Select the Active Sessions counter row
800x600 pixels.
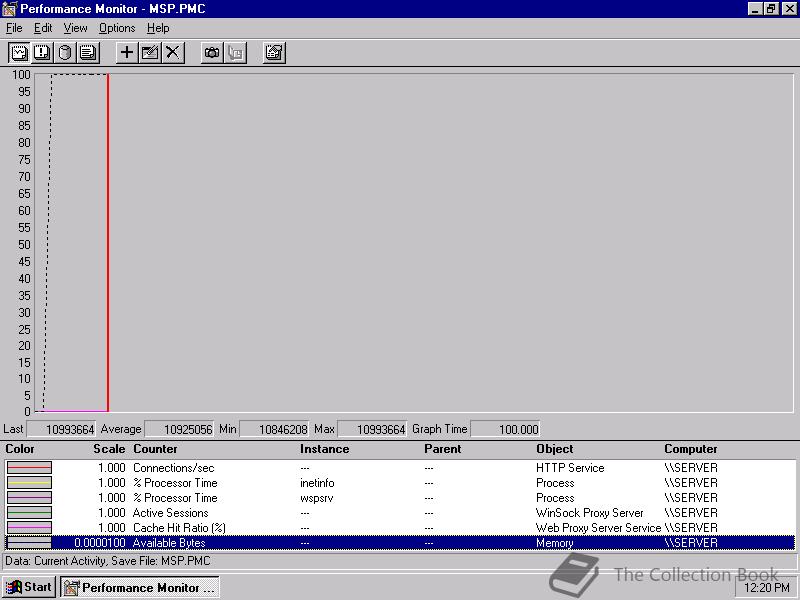coord(400,513)
